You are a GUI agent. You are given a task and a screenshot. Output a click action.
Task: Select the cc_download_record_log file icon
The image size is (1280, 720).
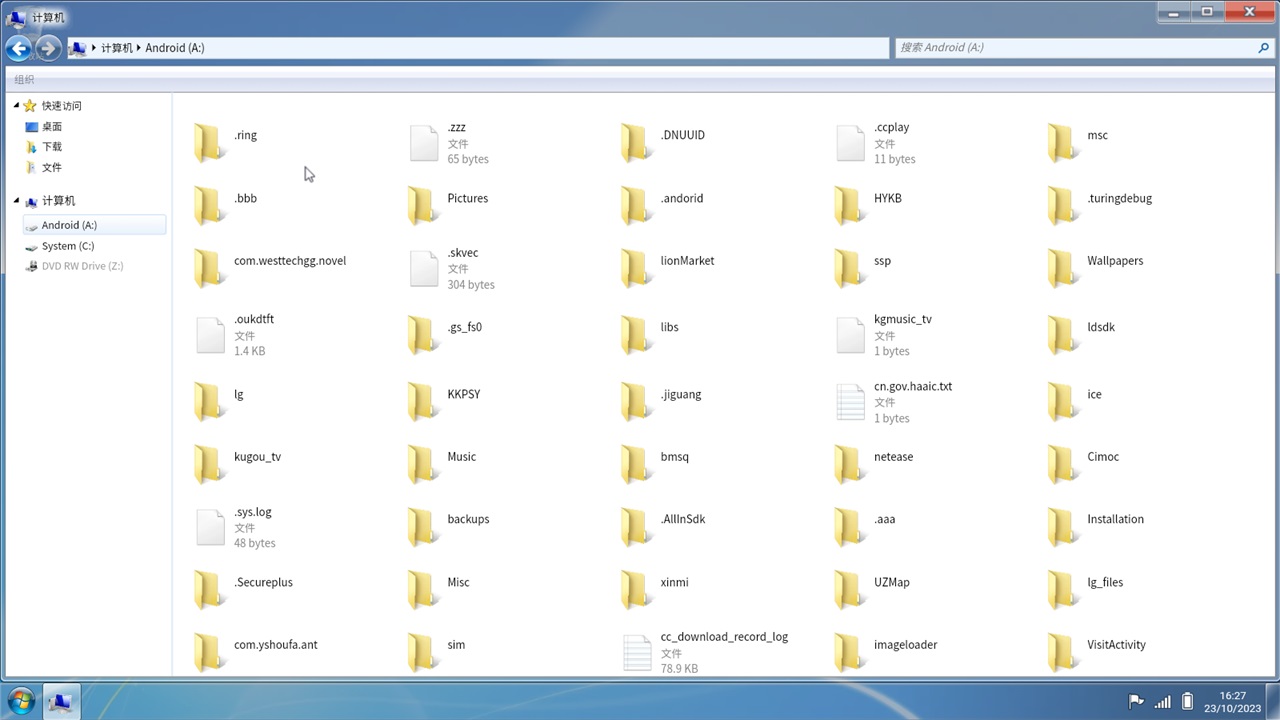pos(637,653)
